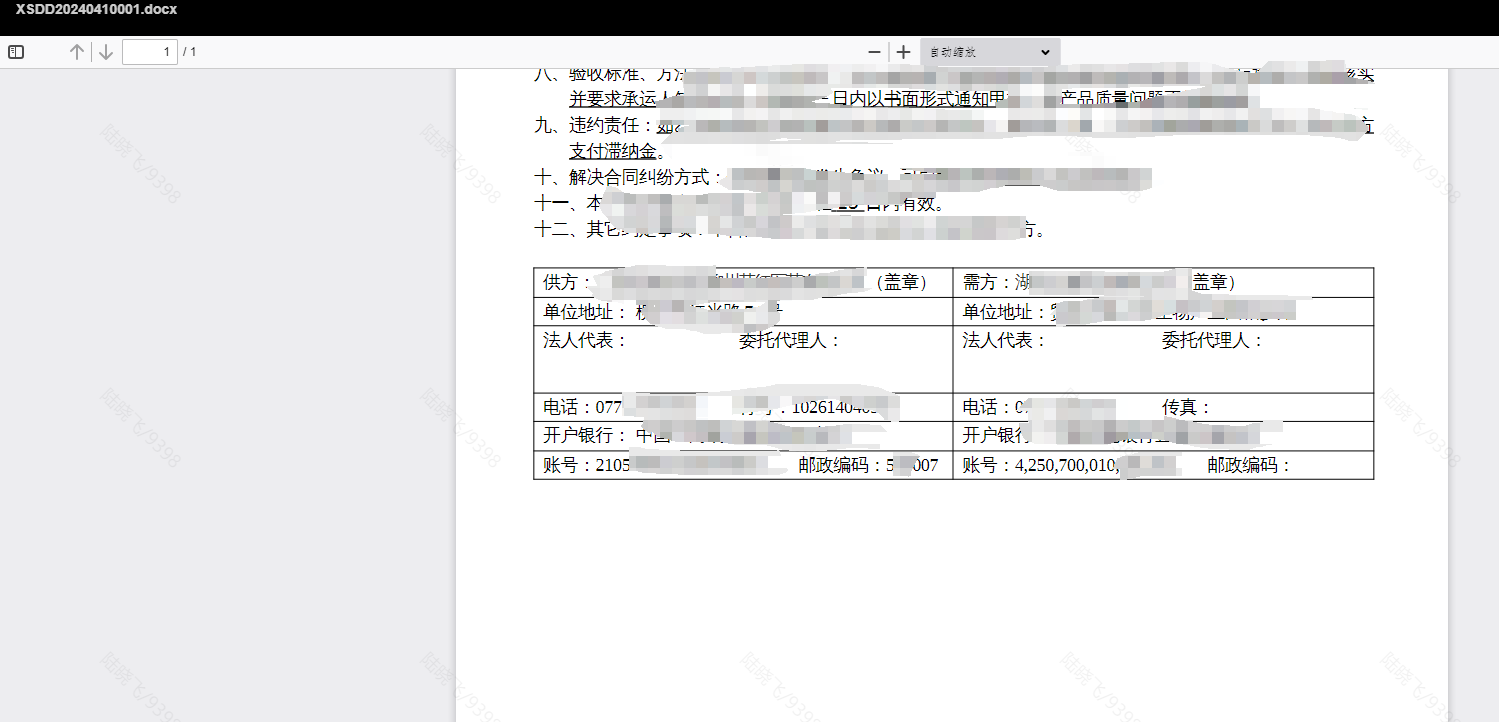This screenshot has height=722, width=1499.
Task: Click the supplier phone starting with 077
Action: tap(610, 408)
